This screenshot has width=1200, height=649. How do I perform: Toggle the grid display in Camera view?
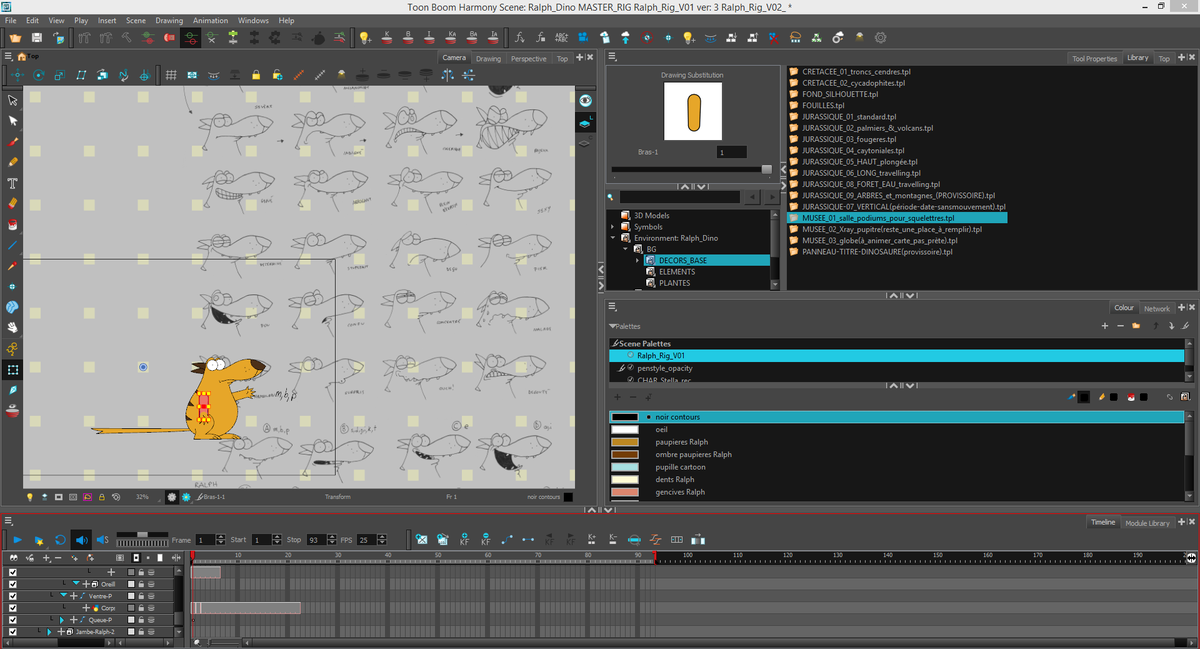click(171, 75)
